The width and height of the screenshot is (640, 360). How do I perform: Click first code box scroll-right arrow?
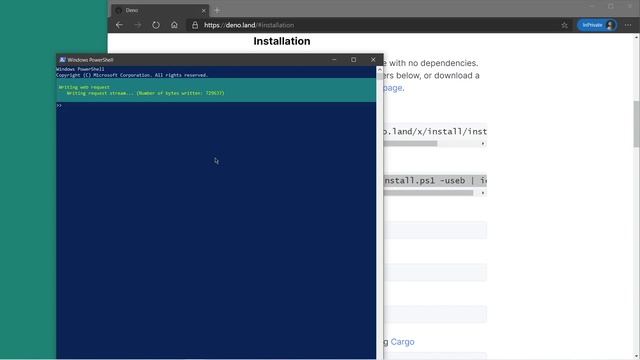point(483,144)
